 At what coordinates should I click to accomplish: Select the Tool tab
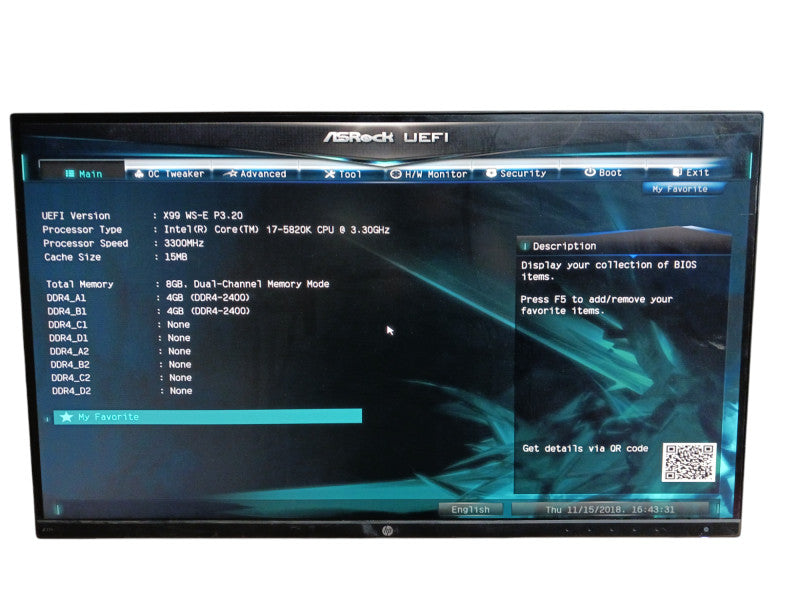click(x=342, y=174)
